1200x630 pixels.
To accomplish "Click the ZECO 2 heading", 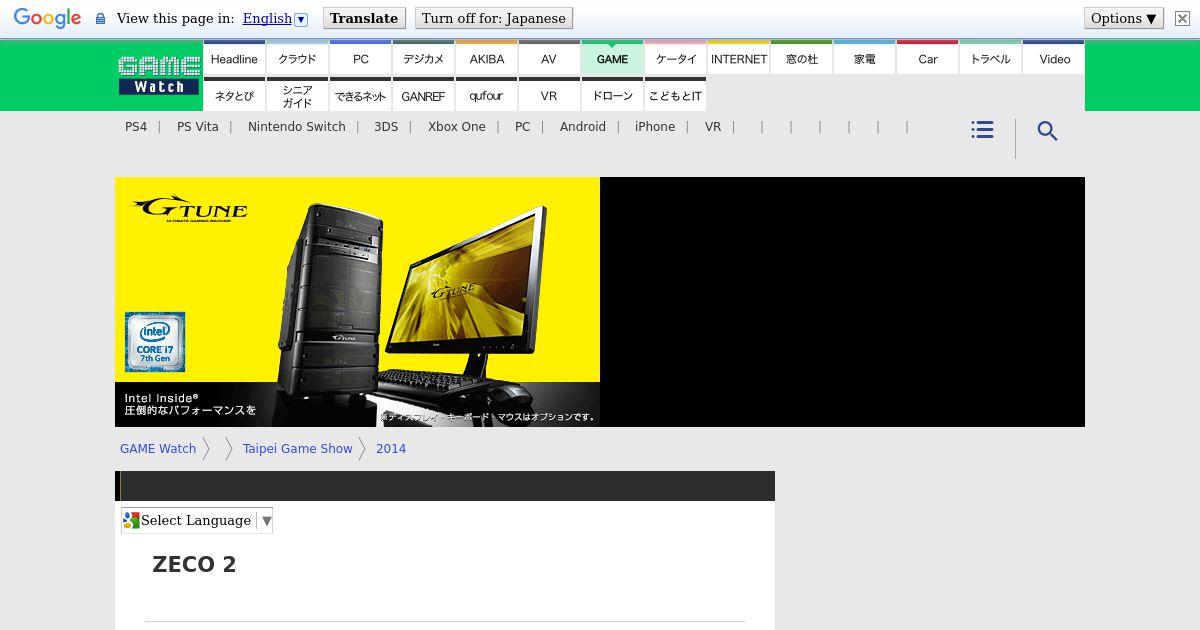I will [x=194, y=564].
